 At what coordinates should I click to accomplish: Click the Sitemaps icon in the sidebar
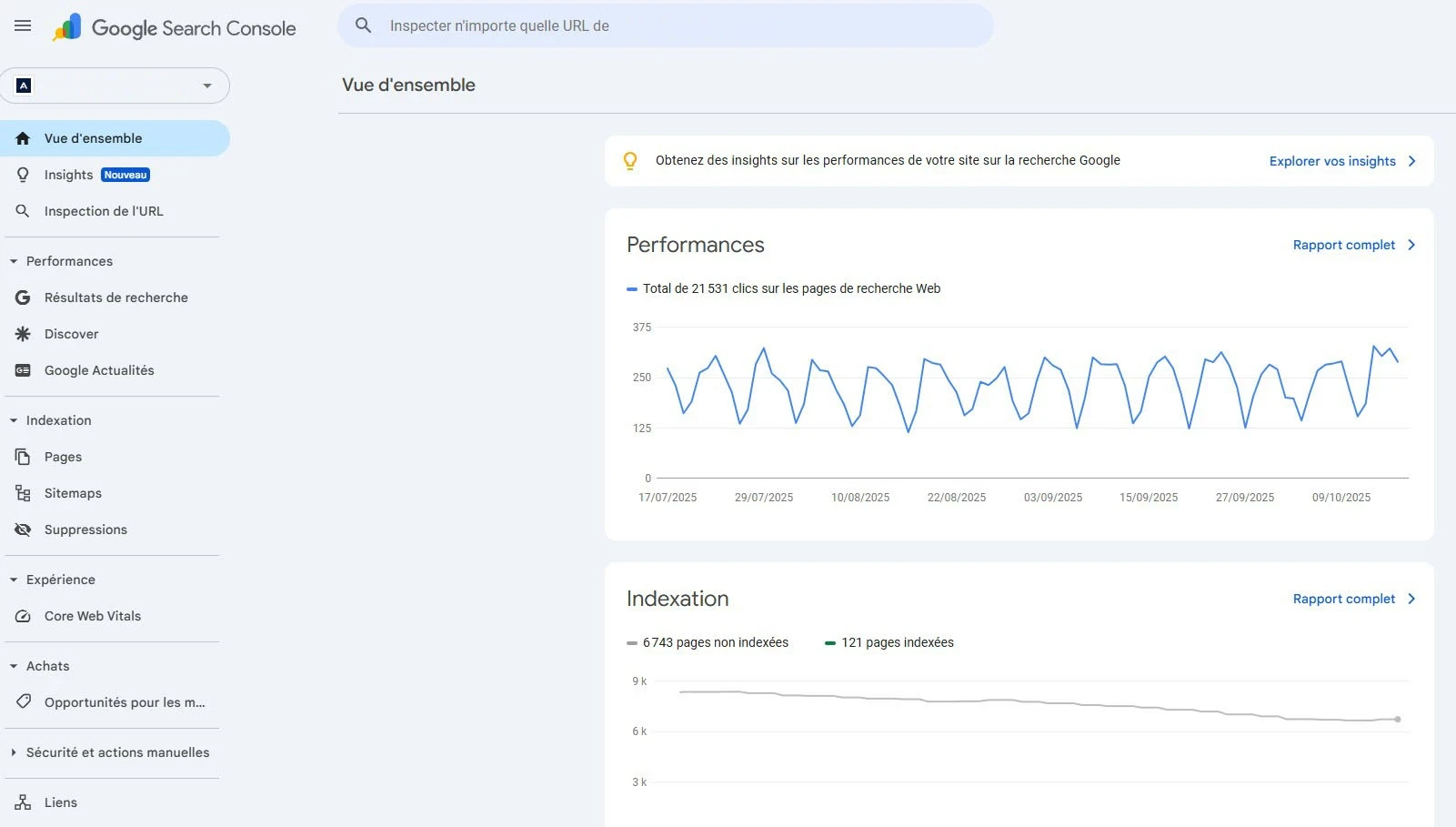pyautogui.click(x=22, y=493)
